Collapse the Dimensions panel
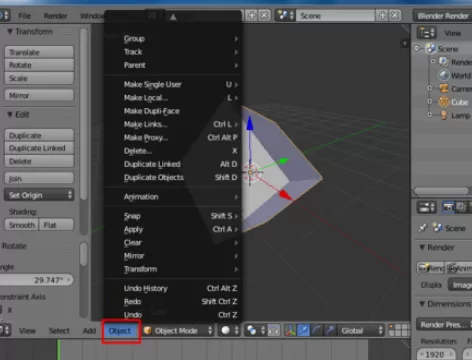Image resolution: width=472 pixels, height=360 pixels. pyautogui.click(x=422, y=304)
